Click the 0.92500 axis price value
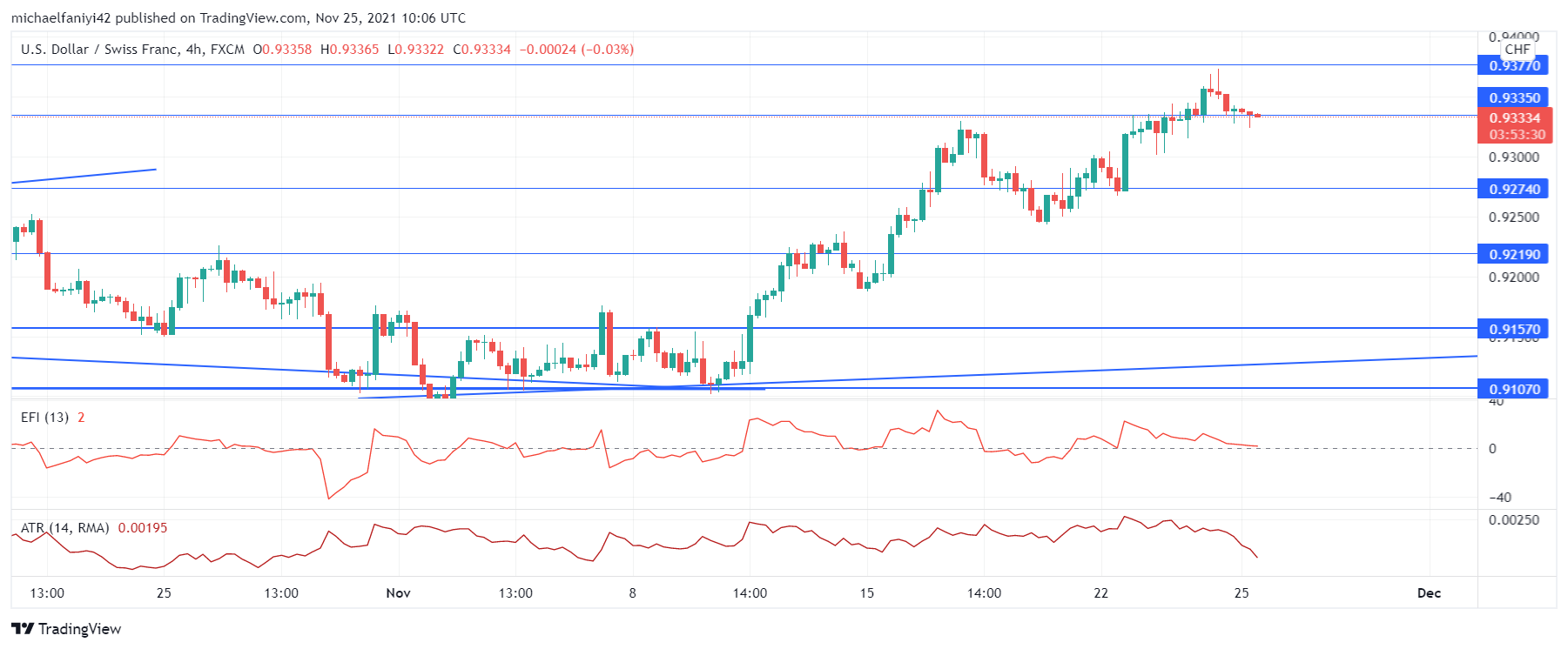This screenshot has width=1568, height=649. pyautogui.click(x=1513, y=217)
